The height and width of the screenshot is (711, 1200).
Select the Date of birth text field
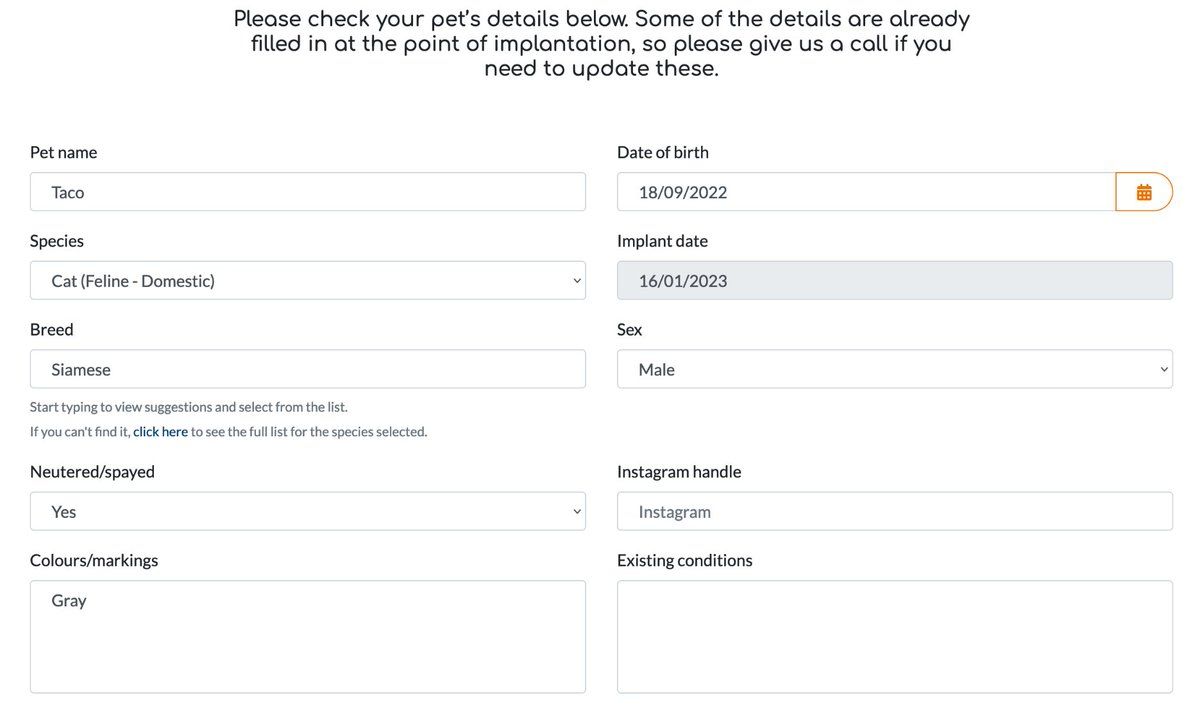866,192
